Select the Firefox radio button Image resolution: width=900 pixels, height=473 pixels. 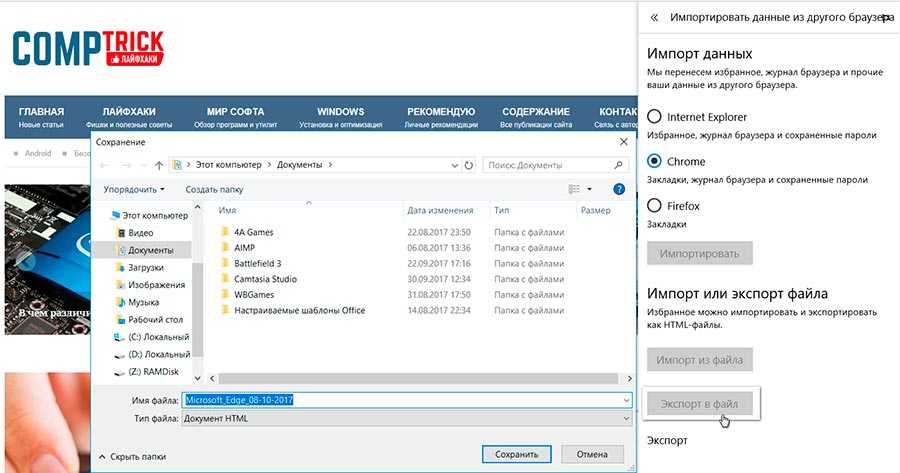[x=655, y=206]
